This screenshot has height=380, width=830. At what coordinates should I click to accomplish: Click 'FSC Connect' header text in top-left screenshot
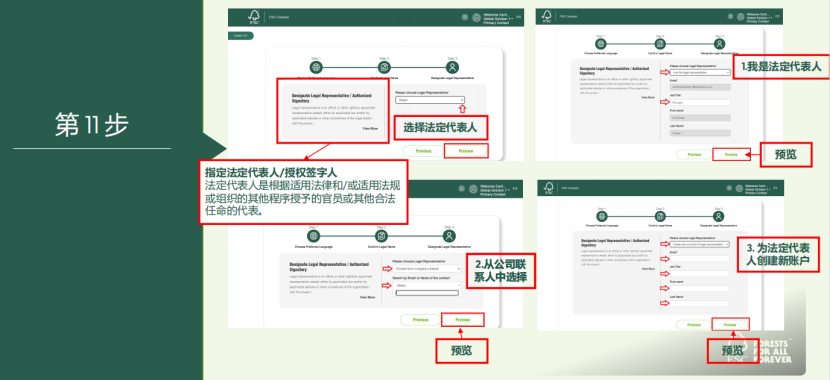click(x=278, y=17)
